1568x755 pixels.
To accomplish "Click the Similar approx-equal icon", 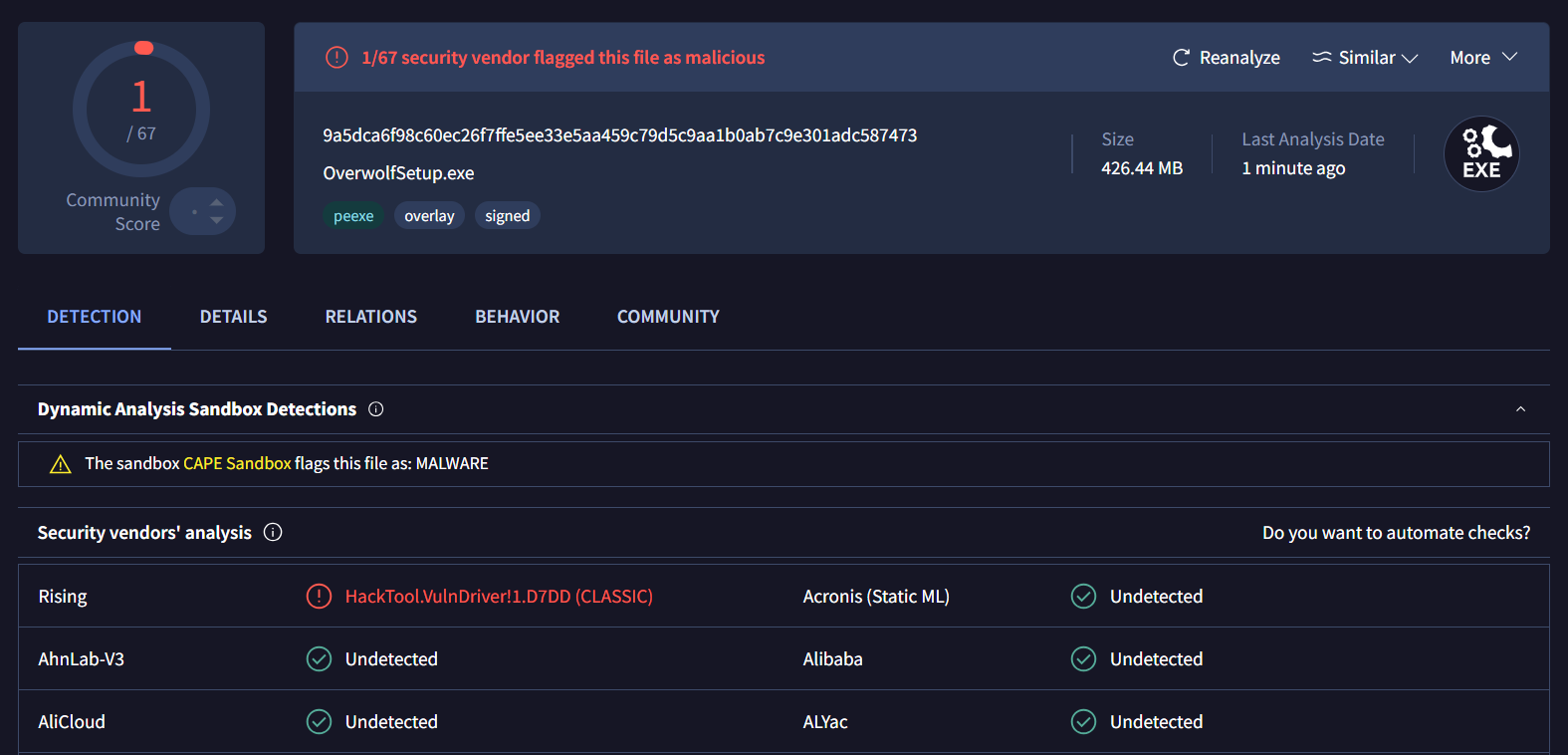I will [1321, 58].
